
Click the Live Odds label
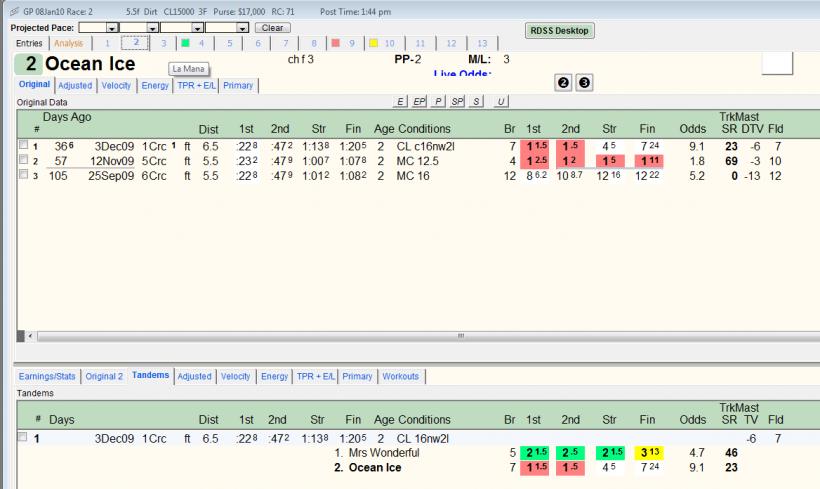[x=462, y=74]
